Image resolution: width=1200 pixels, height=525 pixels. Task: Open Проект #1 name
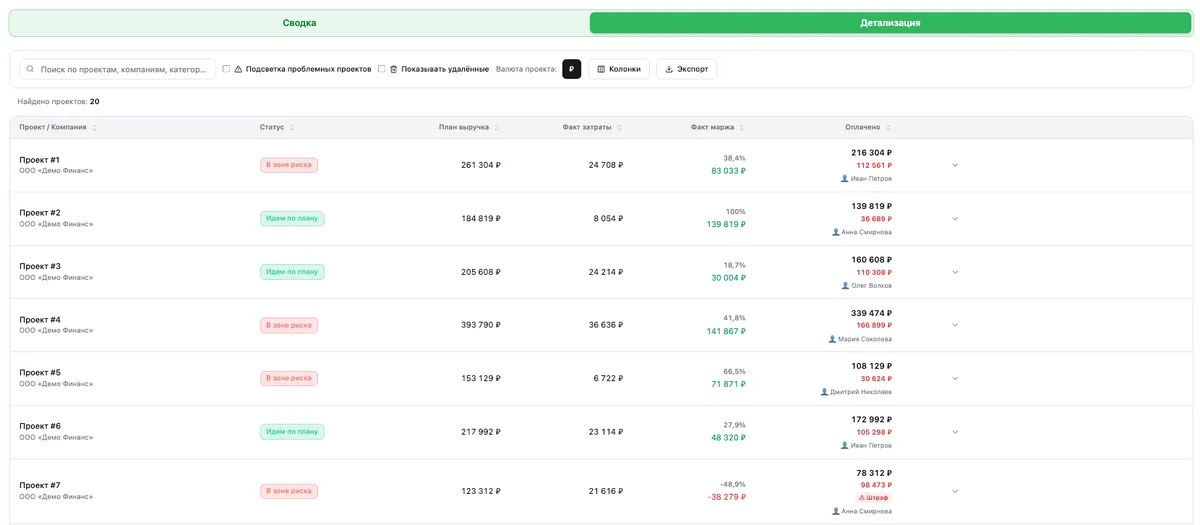pyautogui.click(x=40, y=160)
